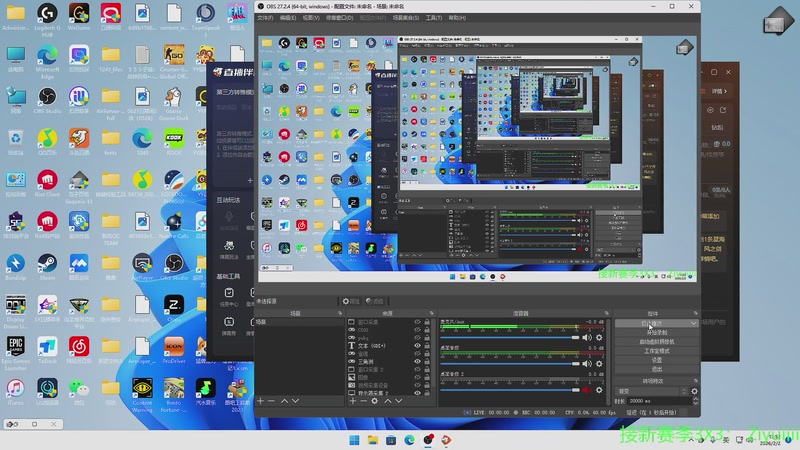Toggle visibility eye of 文本 (GDI+) source
This screenshot has height=450, width=800.
(x=417, y=345)
